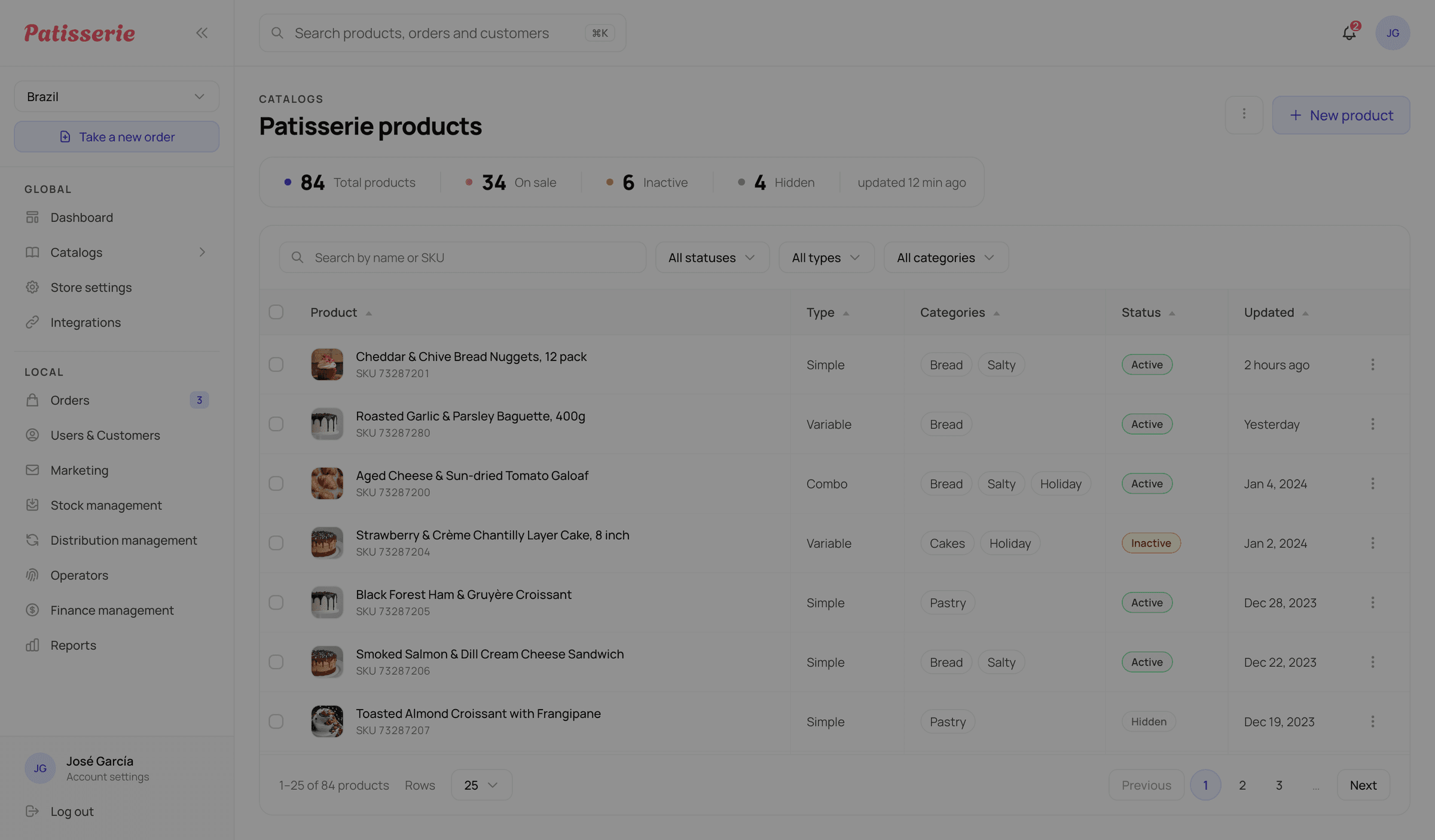This screenshot has width=1435, height=840.
Task: Click the Finance management dollar icon
Action: point(32,610)
